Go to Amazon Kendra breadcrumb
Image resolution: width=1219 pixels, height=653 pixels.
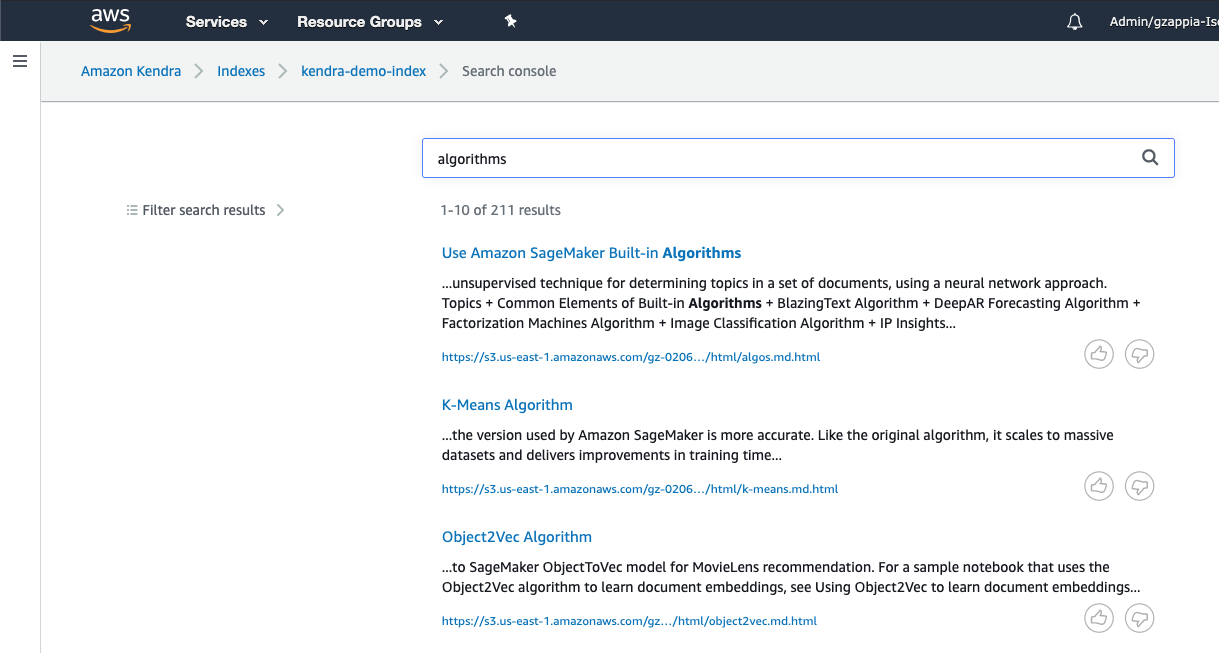(131, 71)
